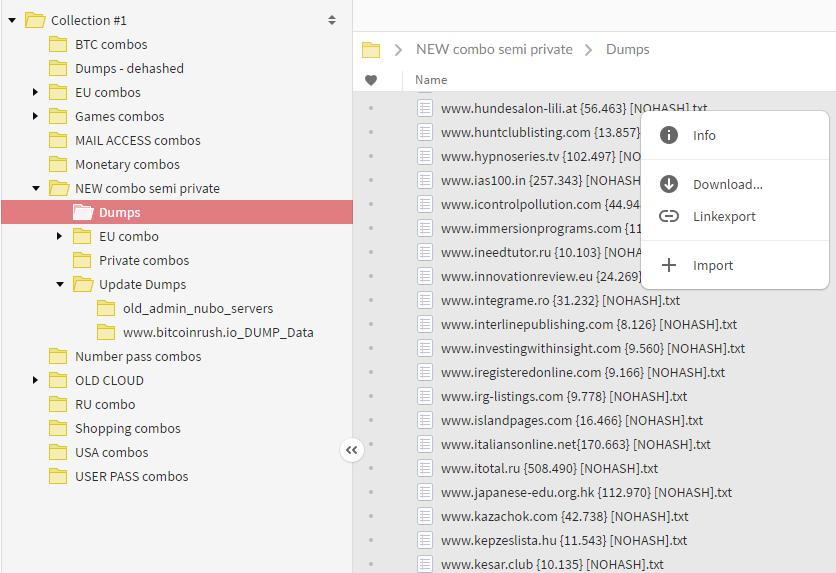This screenshot has height=573, width=836.
Task: Sort files by the Name column
Action: [x=431, y=80]
